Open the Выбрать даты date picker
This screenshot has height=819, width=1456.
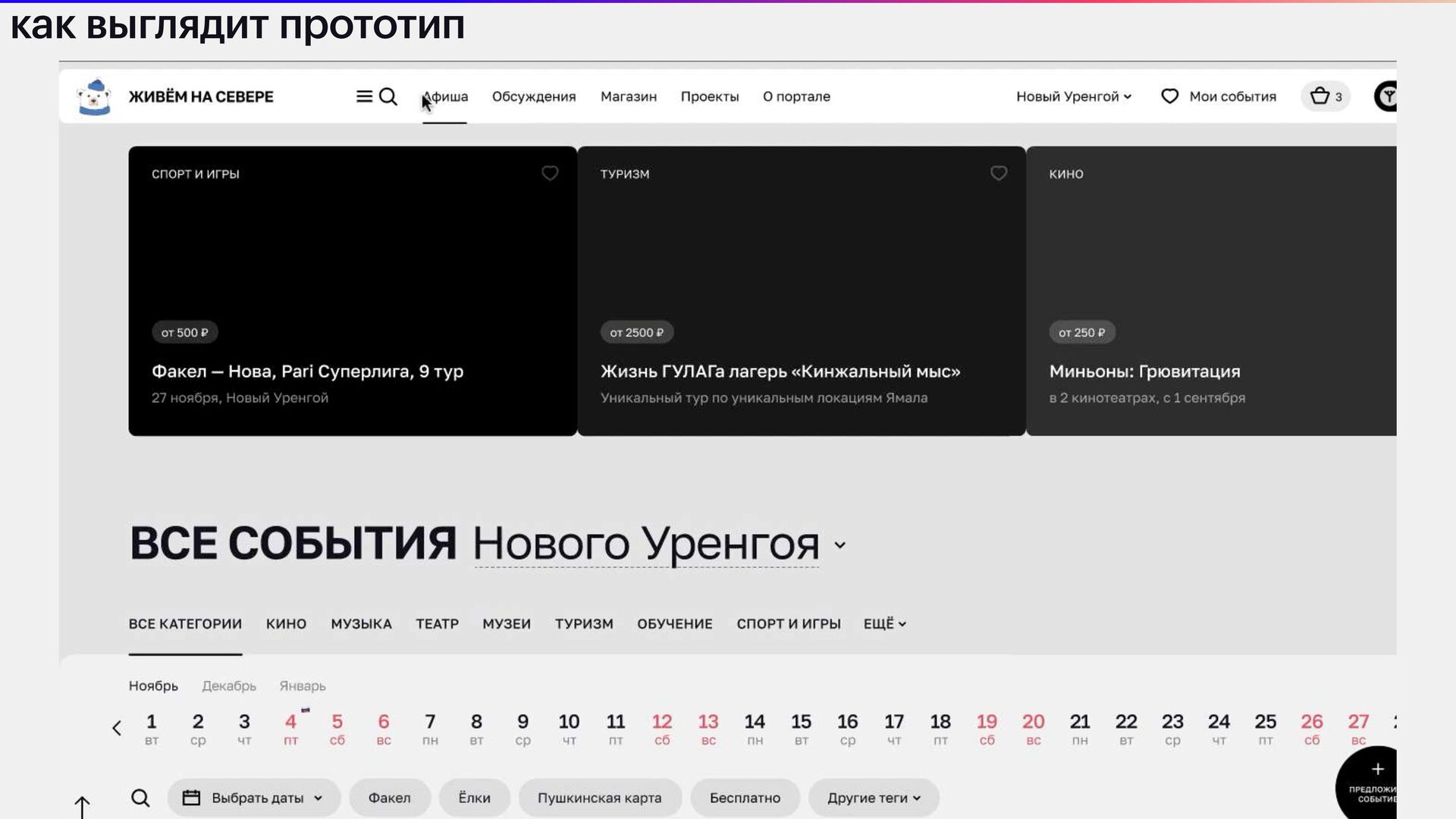pyautogui.click(x=254, y=798)
